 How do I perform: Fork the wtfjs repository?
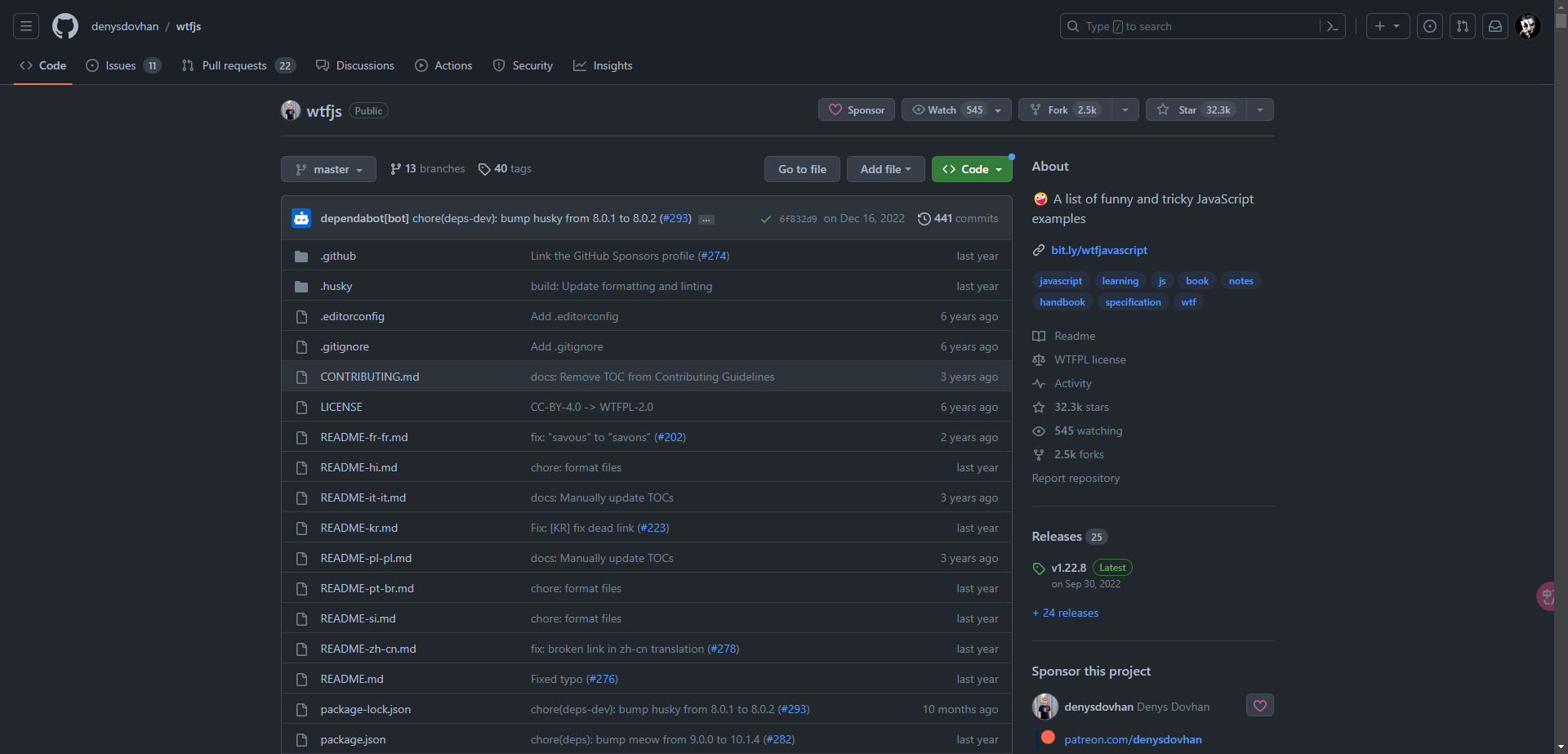1066,109
